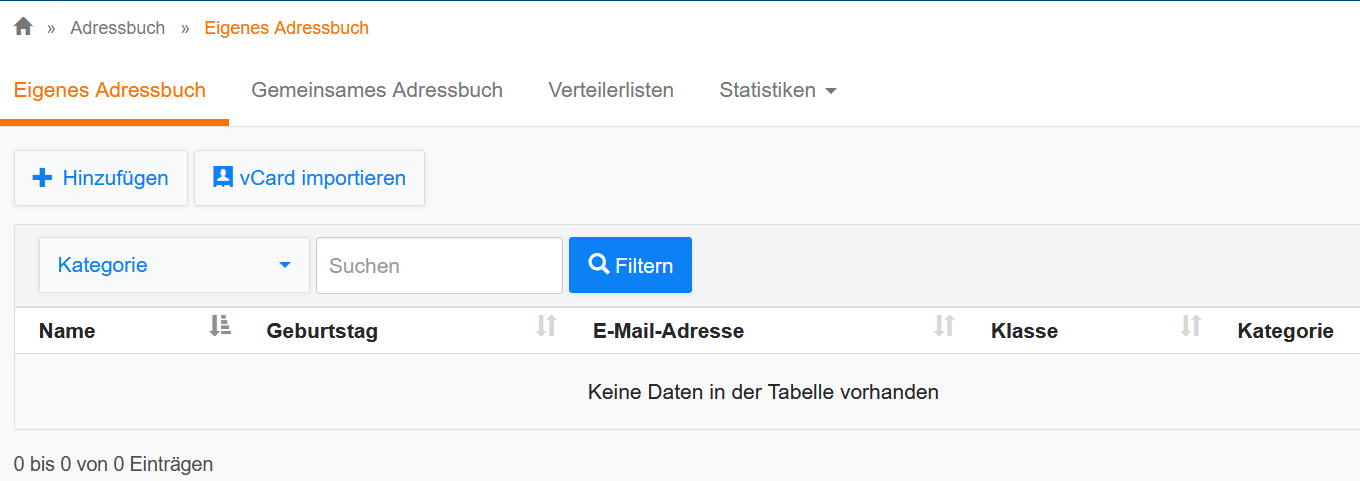Expand the Statistiken dropdown menu
The image size is (1360, 481).
click(x=767, y=90)
